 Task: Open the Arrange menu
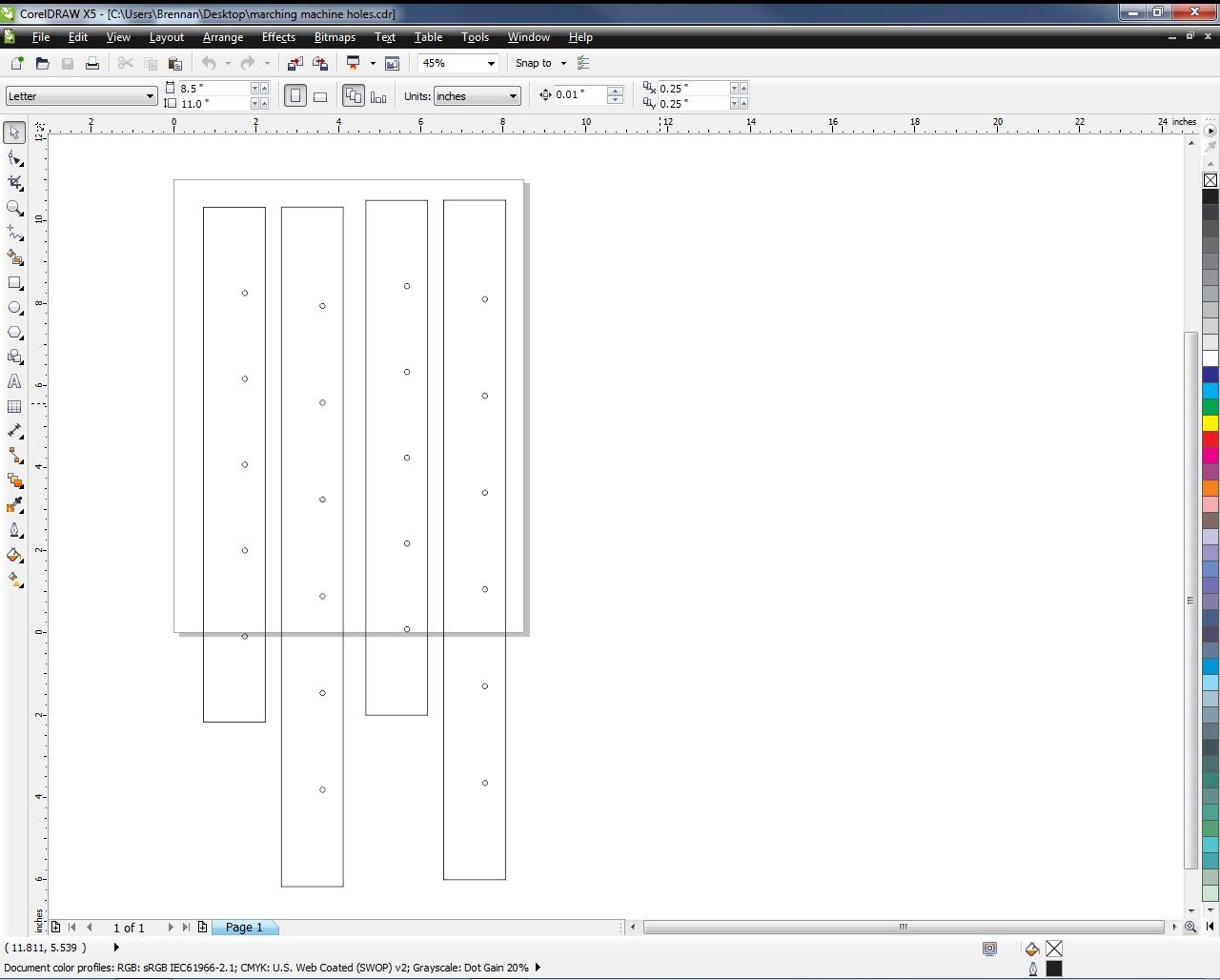(223, 37)
